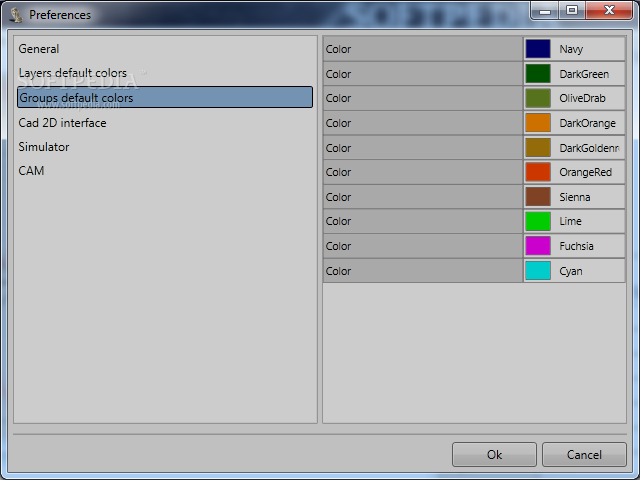The height and width of the screenshot is (480, 640).
Task: Select the Color label beside Cyan
Action: [338, 271]
